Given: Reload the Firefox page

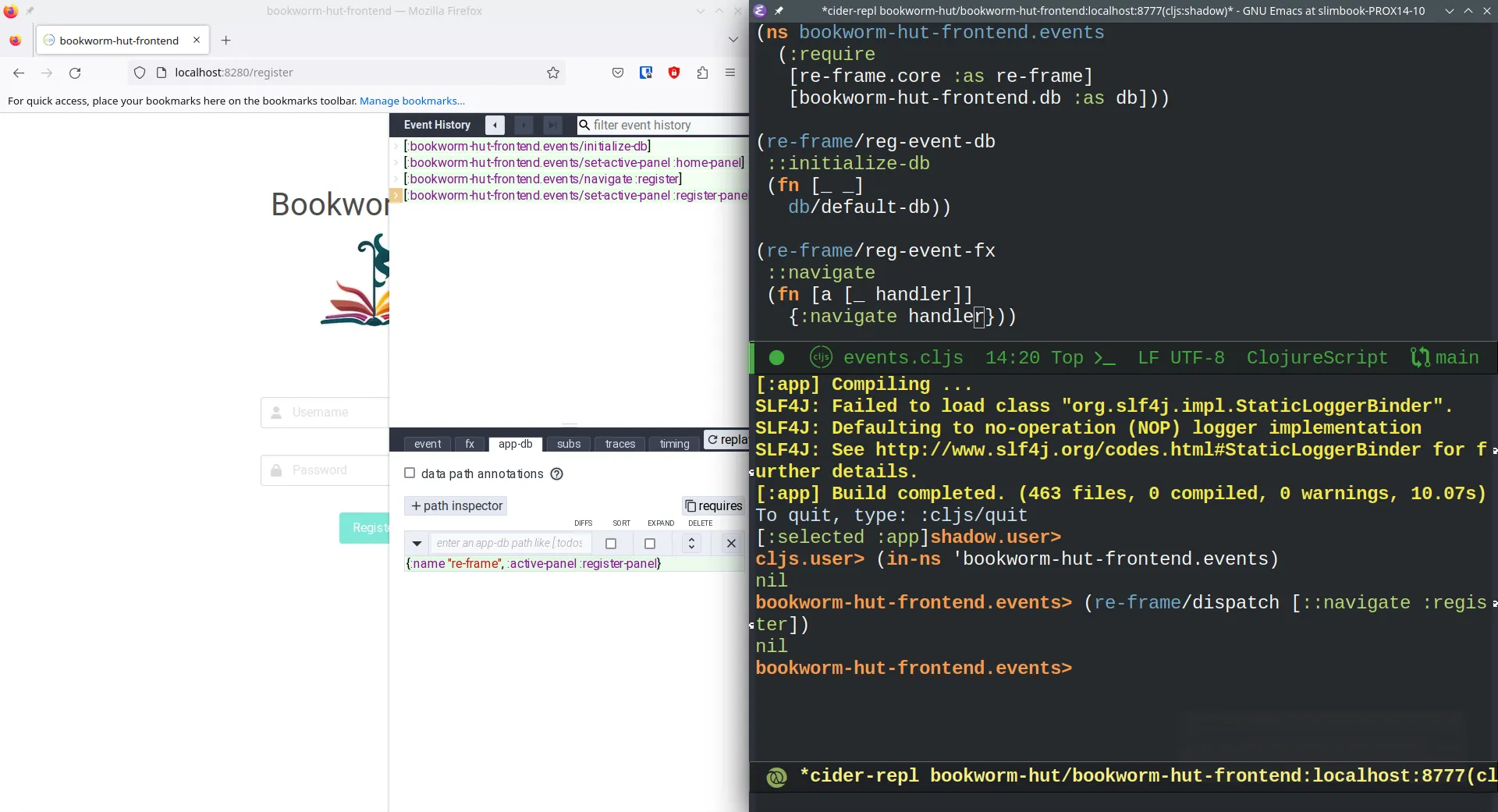Looking at the screenshot, I should (75, 73).
